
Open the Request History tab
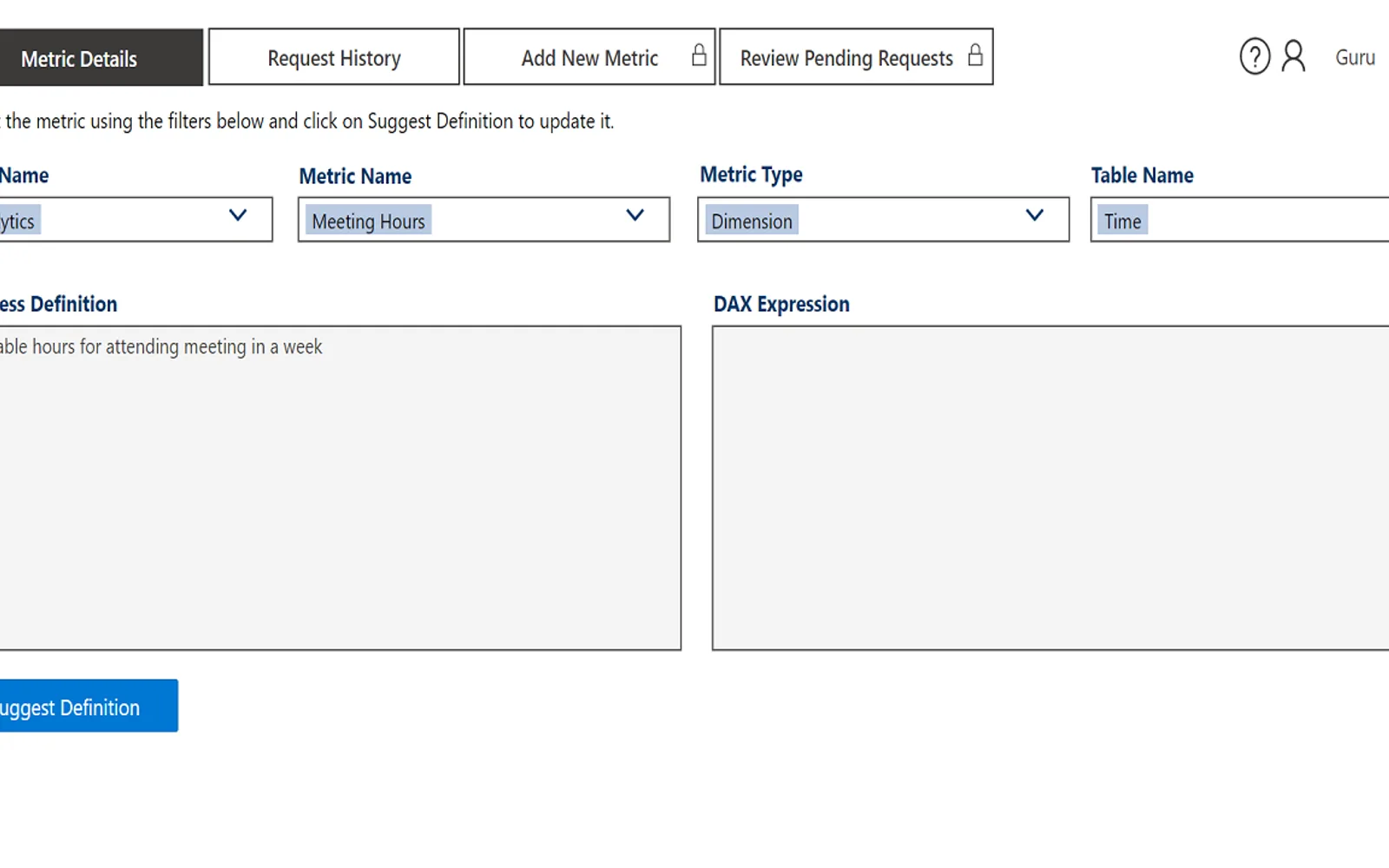pyautogui.click(x=334, y=57)
